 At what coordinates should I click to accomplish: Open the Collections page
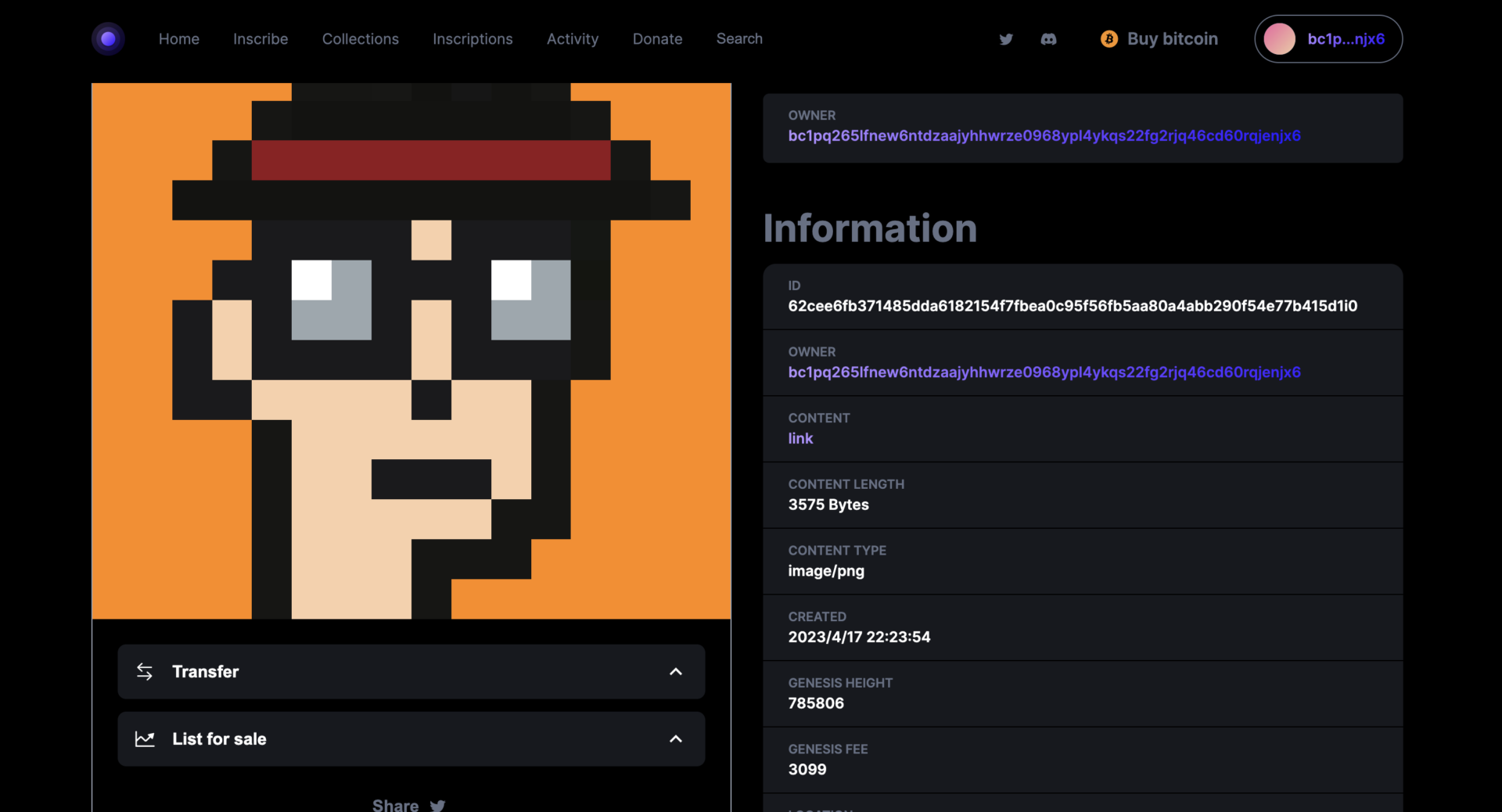361,39
